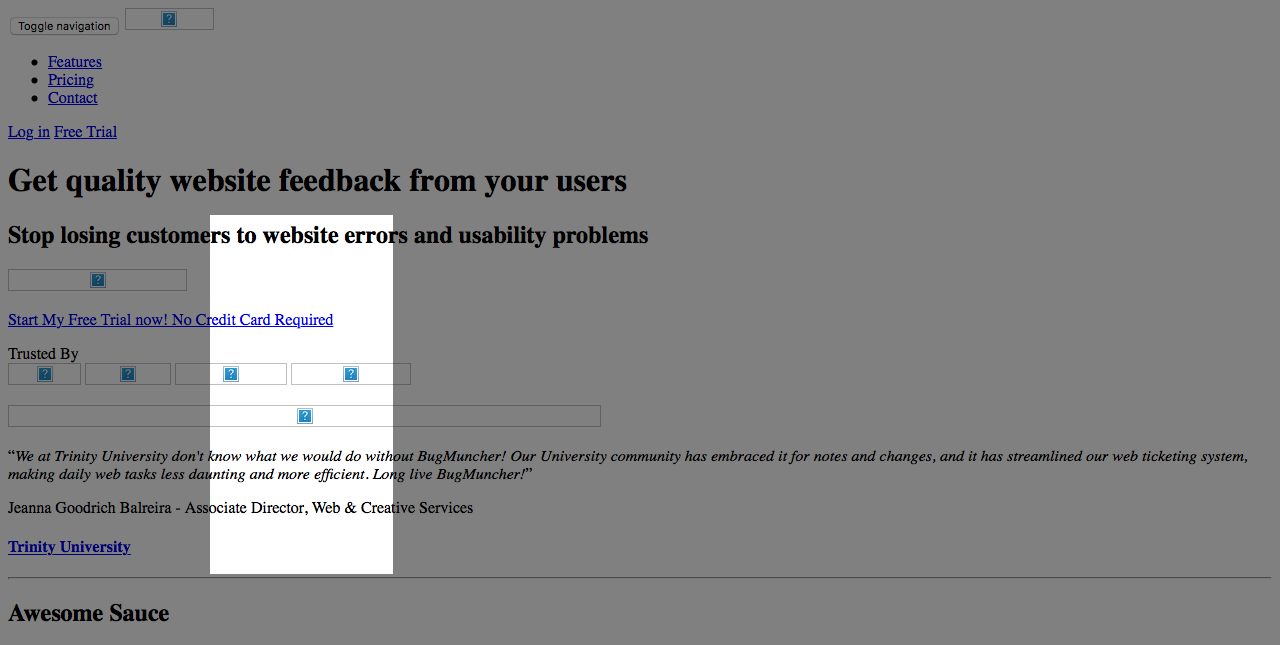Click the wide broken image above the testimonial
Image resolution: width=1280 pixels, height=645 pixels.
tap(304, 416)
